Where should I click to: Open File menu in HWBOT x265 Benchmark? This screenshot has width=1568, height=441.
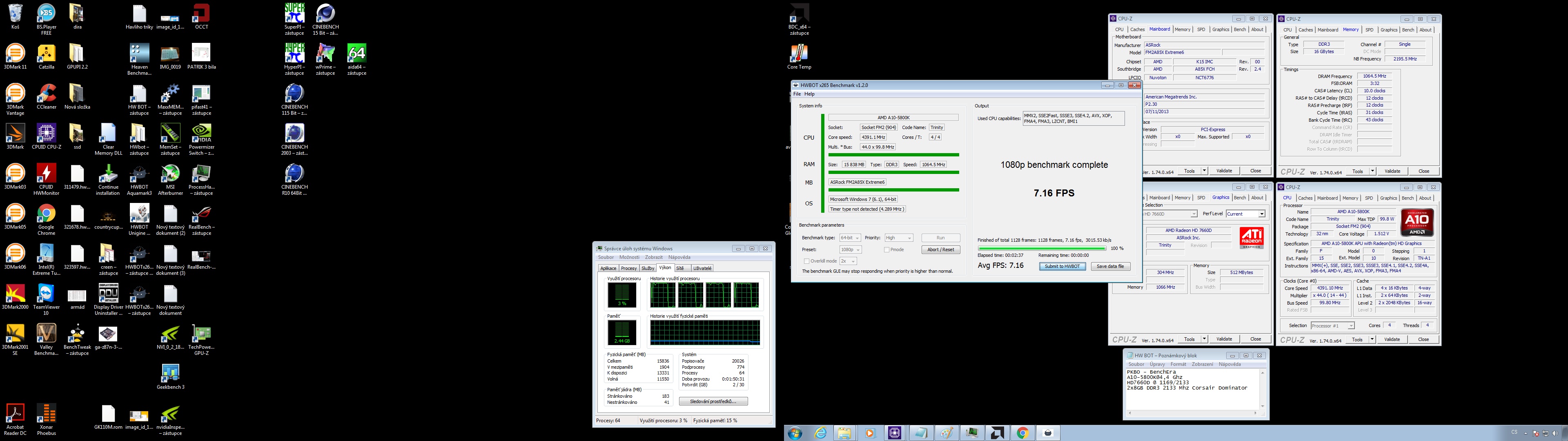coord(797,94)
